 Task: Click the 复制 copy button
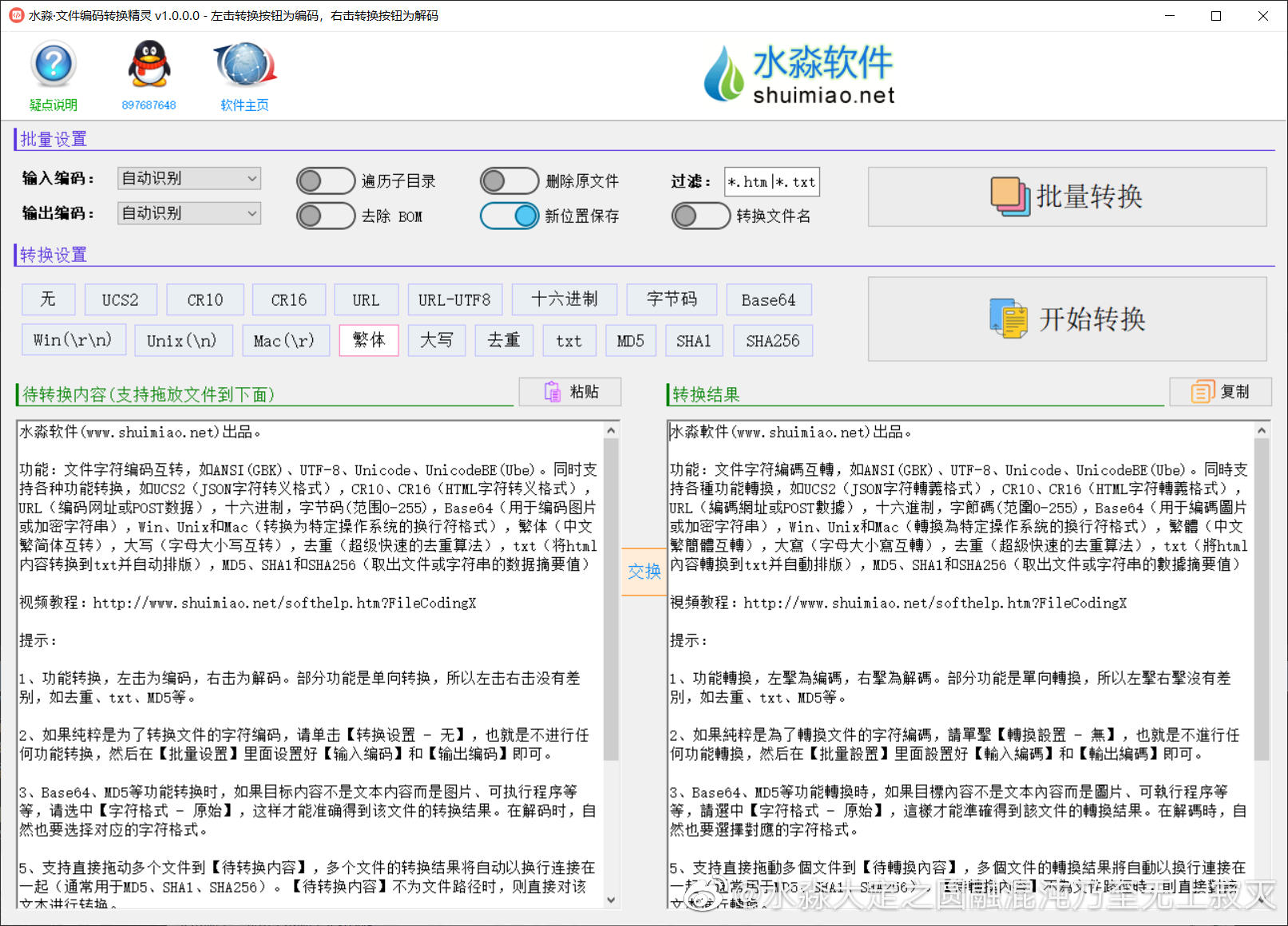(x=1221, y=392)
